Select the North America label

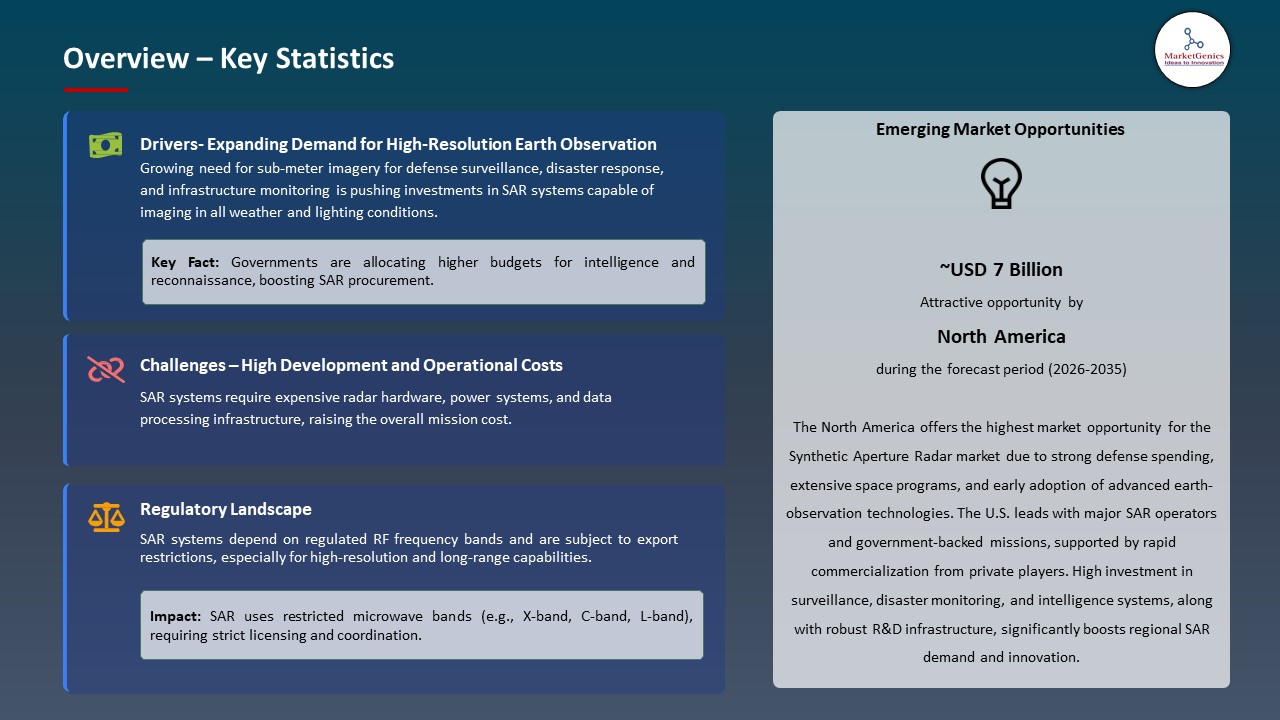click(x=1001, y=336)
